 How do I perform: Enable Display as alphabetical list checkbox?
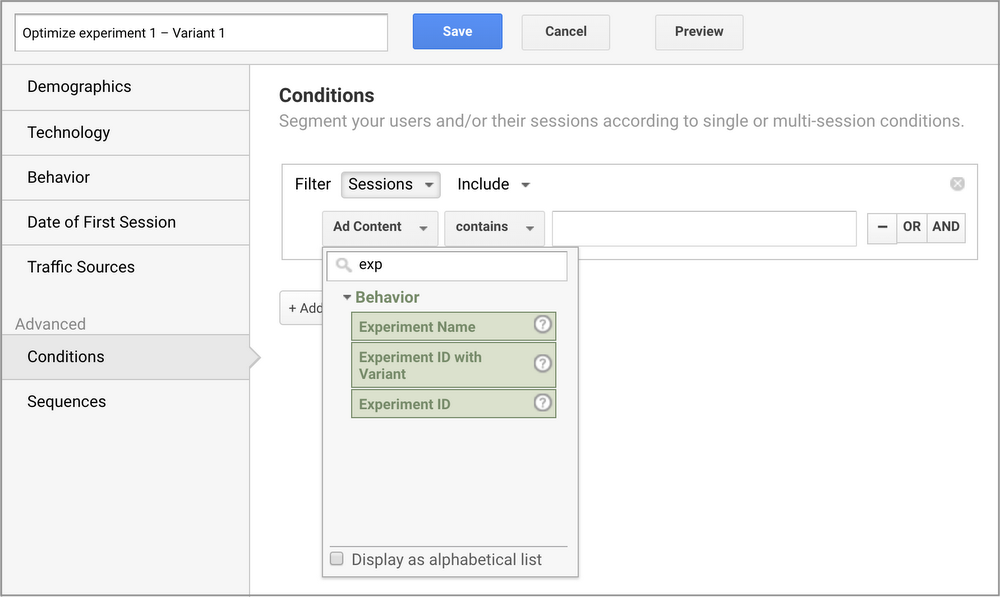pos(337,559)
